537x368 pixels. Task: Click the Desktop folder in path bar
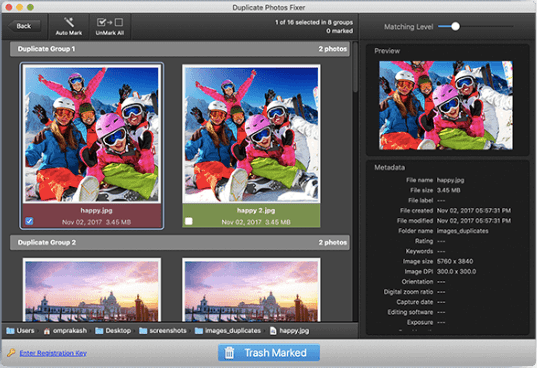113,331
